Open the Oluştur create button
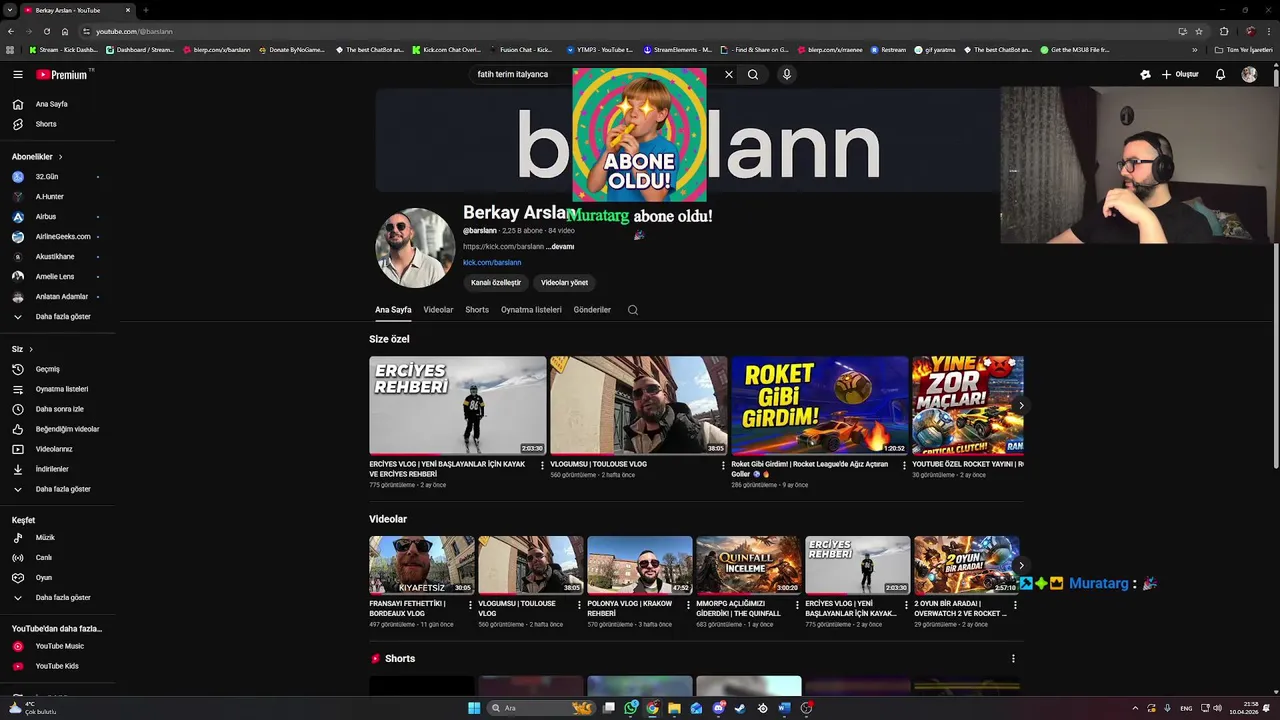Viewport: 1280px width, 720px height. [1180, 74]
